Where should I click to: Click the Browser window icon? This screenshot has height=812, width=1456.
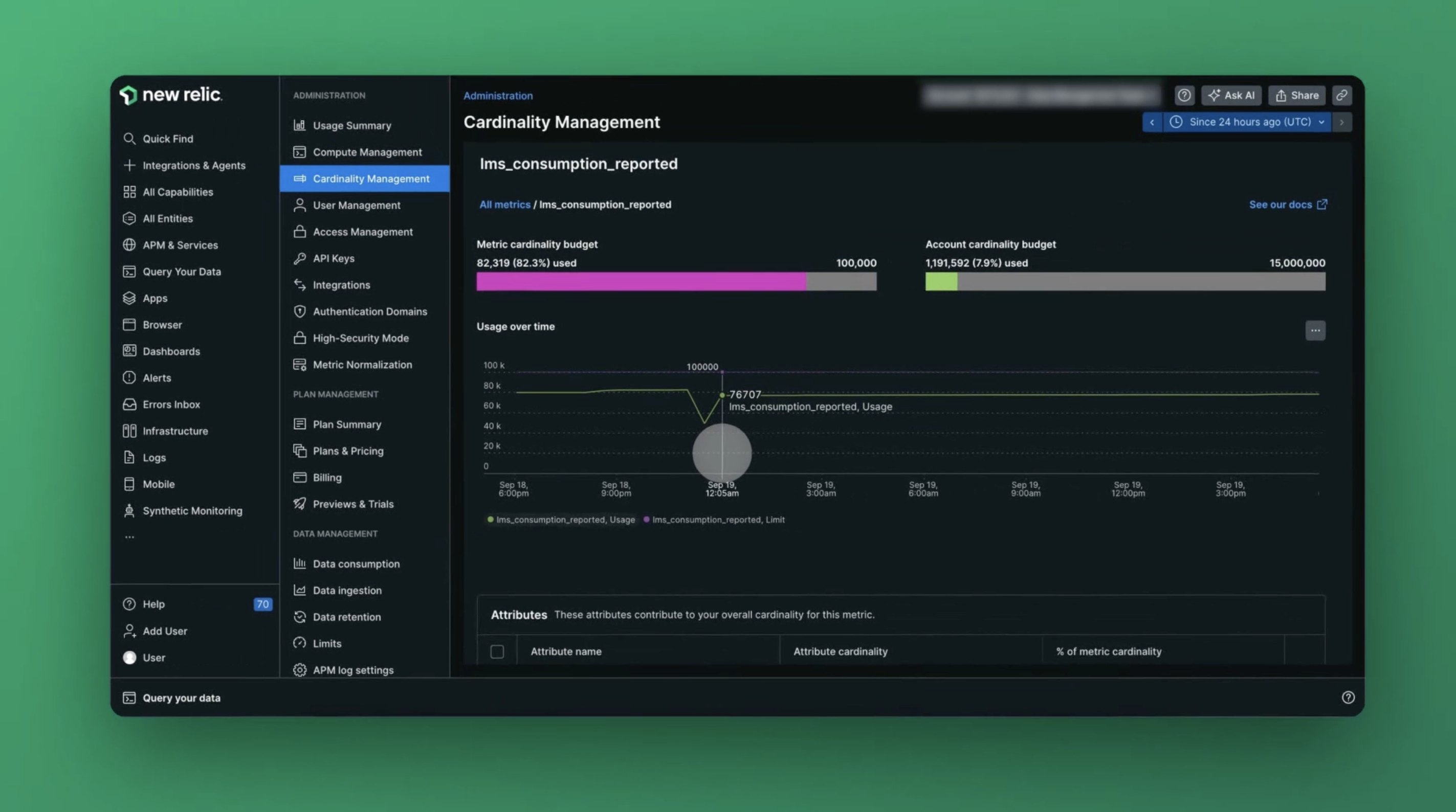pyautogui.click(x=129, y=324)
